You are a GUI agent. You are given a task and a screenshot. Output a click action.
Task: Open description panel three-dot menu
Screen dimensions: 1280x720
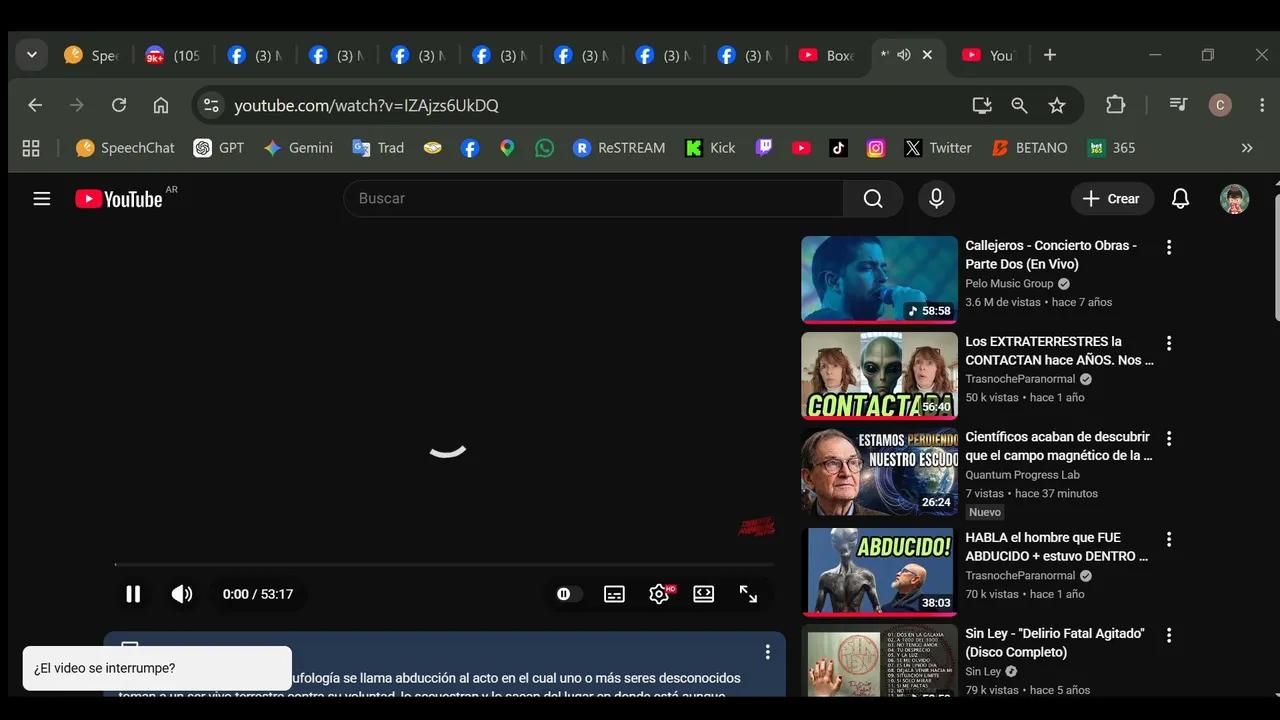click(767, 652)
